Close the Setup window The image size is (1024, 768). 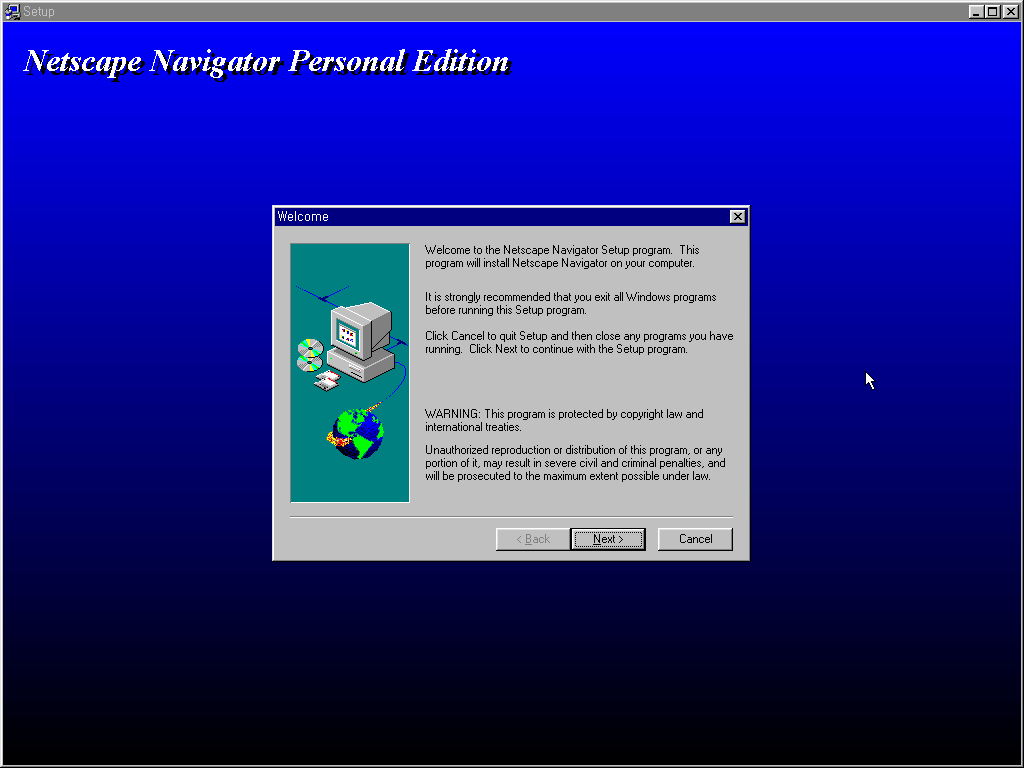(1010, 11)
